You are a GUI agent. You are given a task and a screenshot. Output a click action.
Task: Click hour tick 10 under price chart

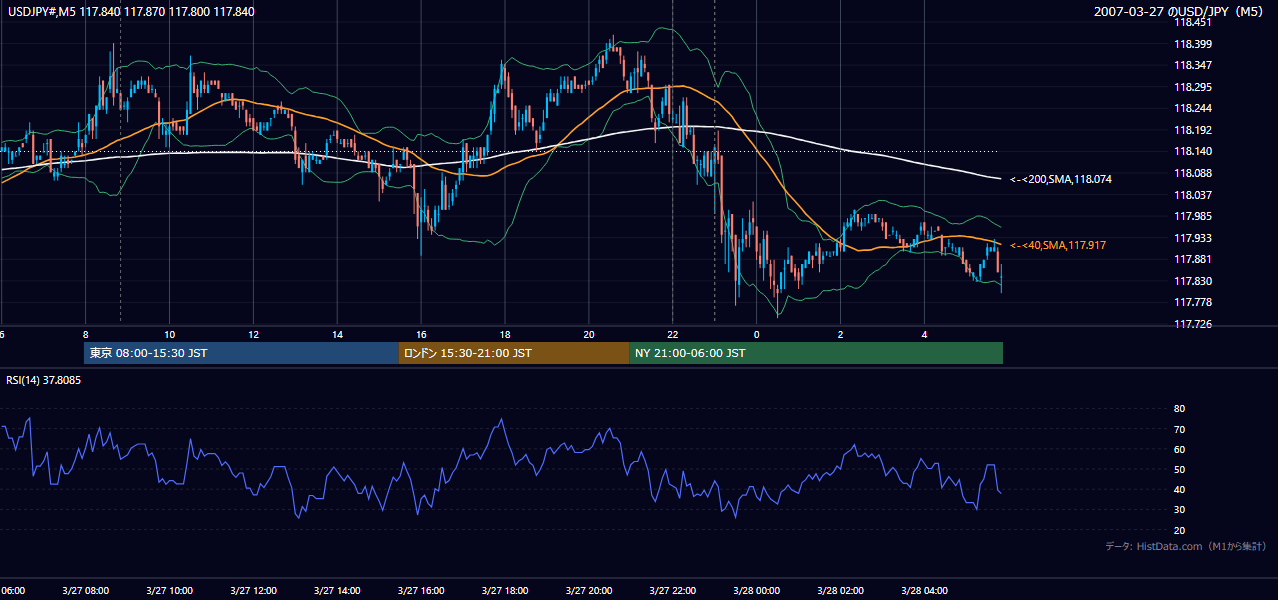tap(169, 334)
